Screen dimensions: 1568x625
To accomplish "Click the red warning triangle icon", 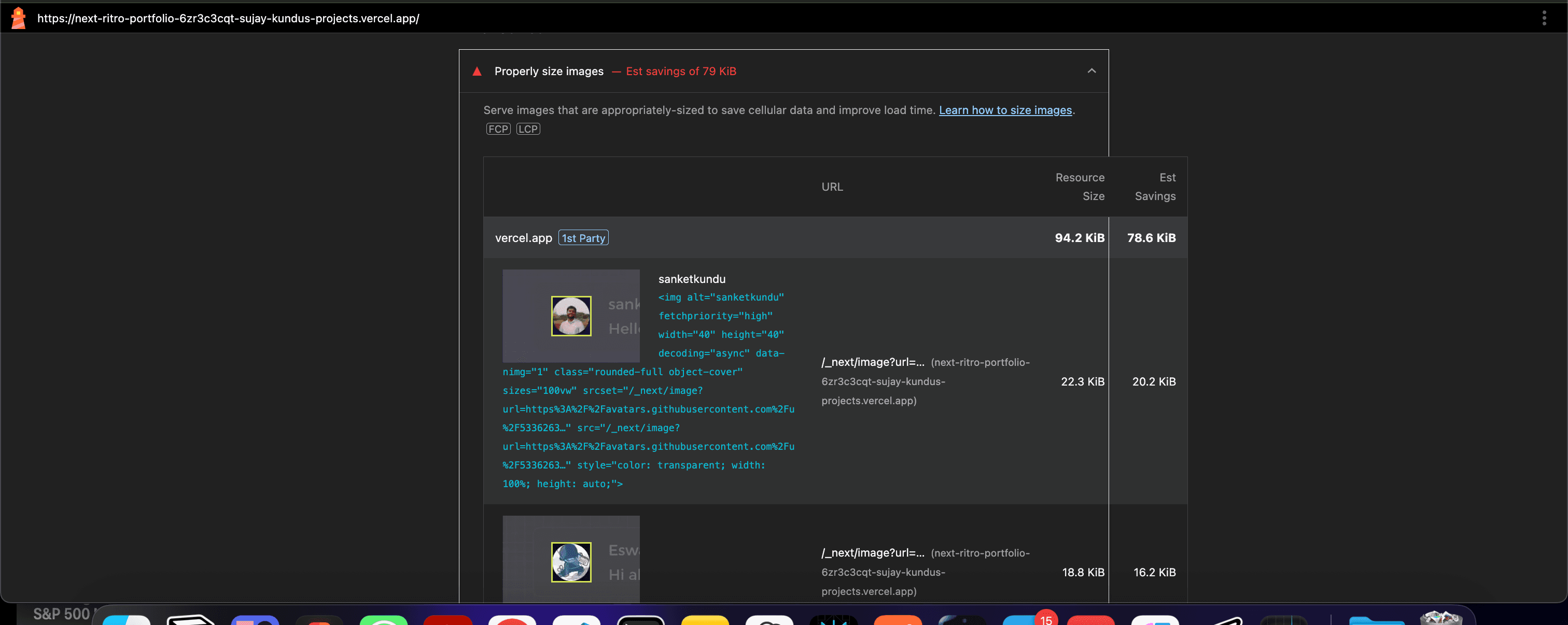I will click(477, 72).
